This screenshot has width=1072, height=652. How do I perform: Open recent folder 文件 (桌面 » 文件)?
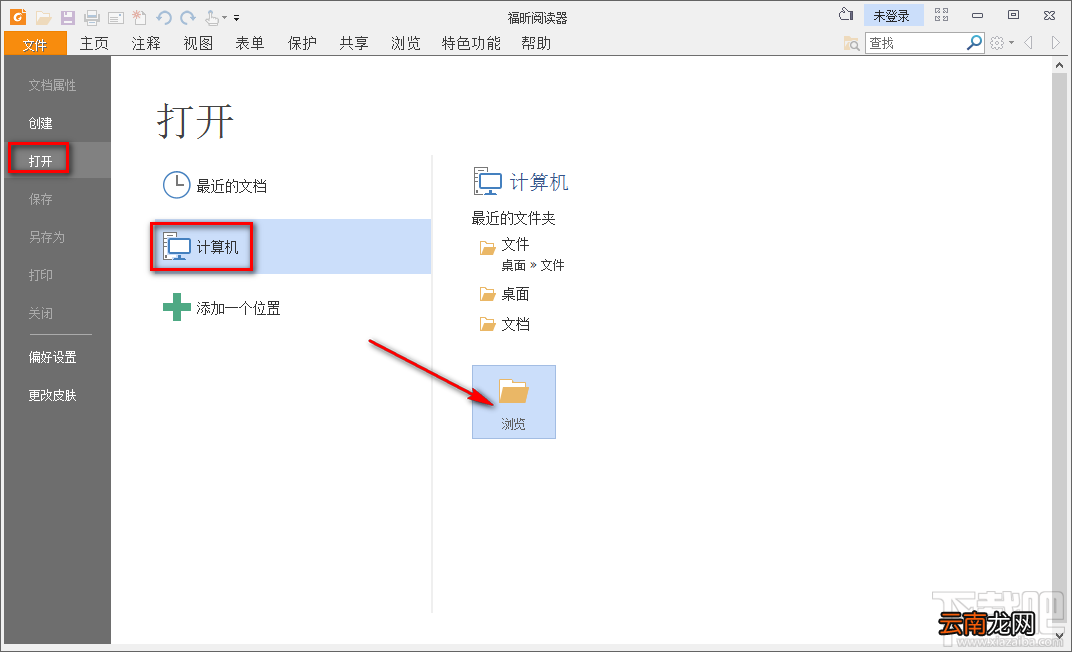(522, 254)
